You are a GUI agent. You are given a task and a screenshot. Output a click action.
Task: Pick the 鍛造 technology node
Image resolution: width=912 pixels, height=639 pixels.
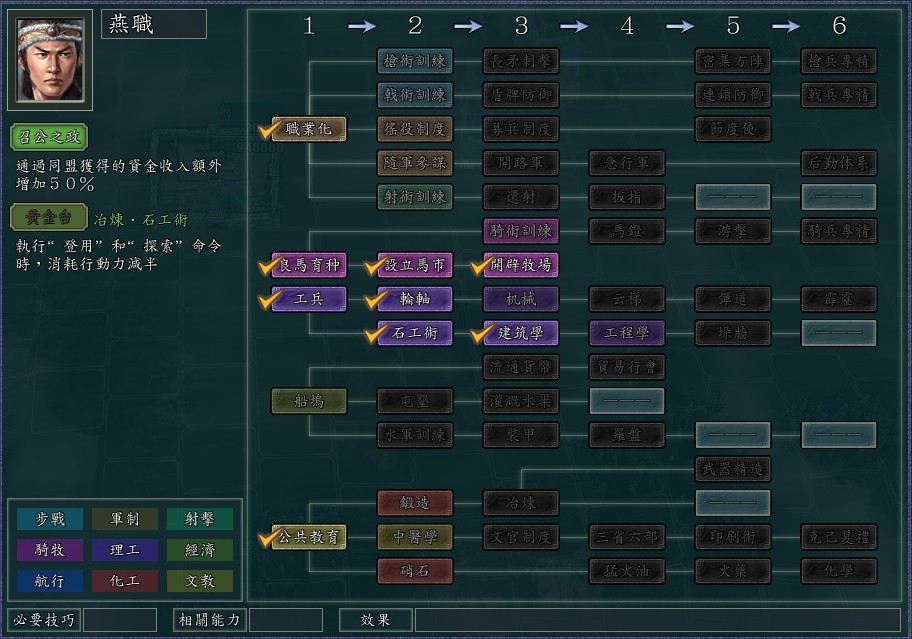pos(415,503)
